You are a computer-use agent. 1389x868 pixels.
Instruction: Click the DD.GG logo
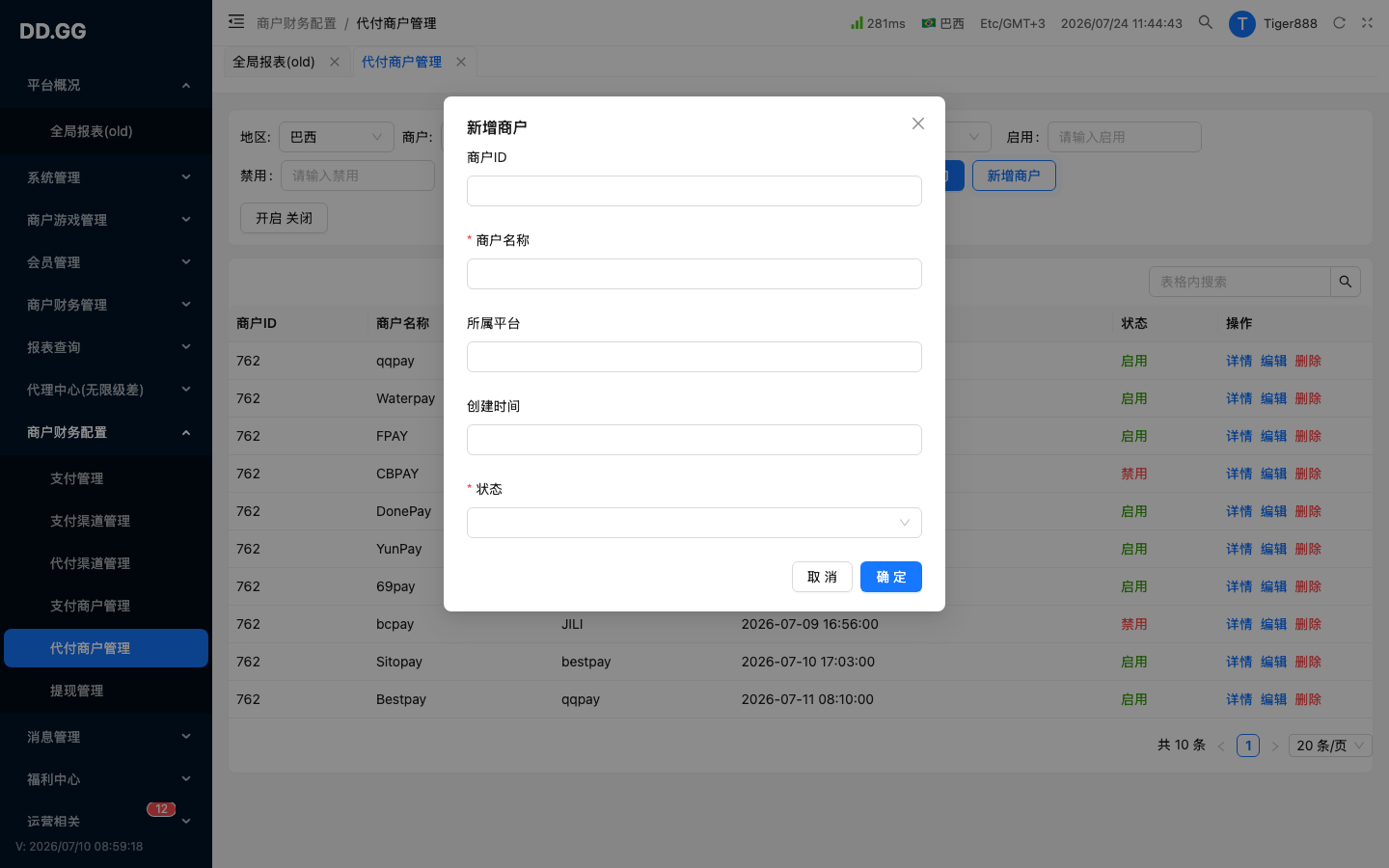pos(53,31)
